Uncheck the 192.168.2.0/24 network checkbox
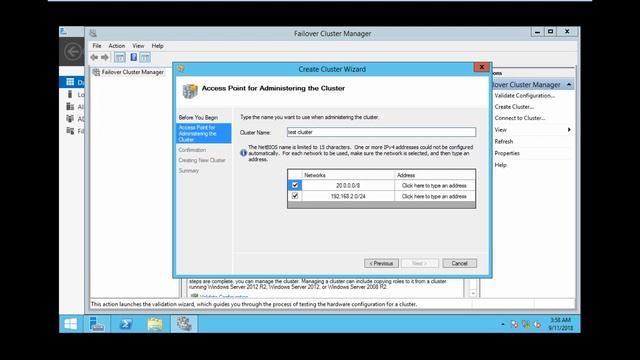The image size is (640, 360). (295, 196)
